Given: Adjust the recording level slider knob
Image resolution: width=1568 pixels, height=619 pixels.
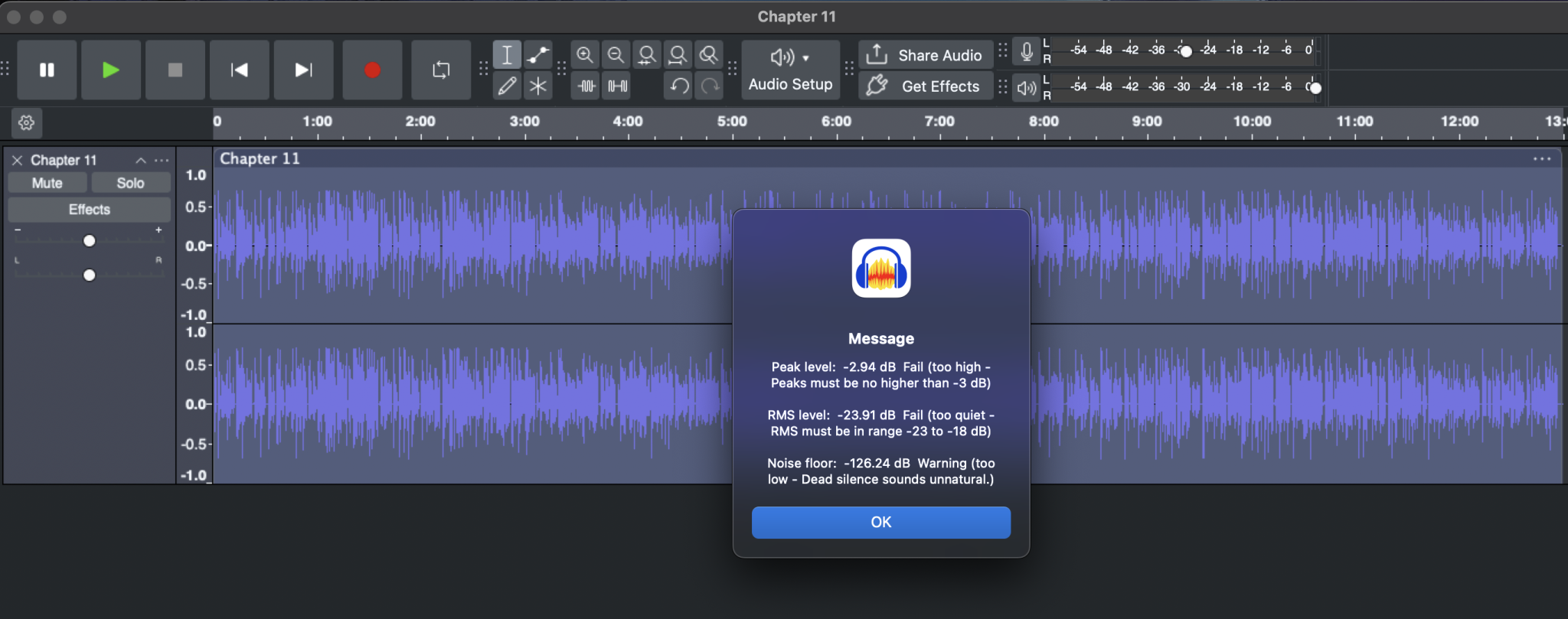Looking at the screenshot, I should [1186, 51].
